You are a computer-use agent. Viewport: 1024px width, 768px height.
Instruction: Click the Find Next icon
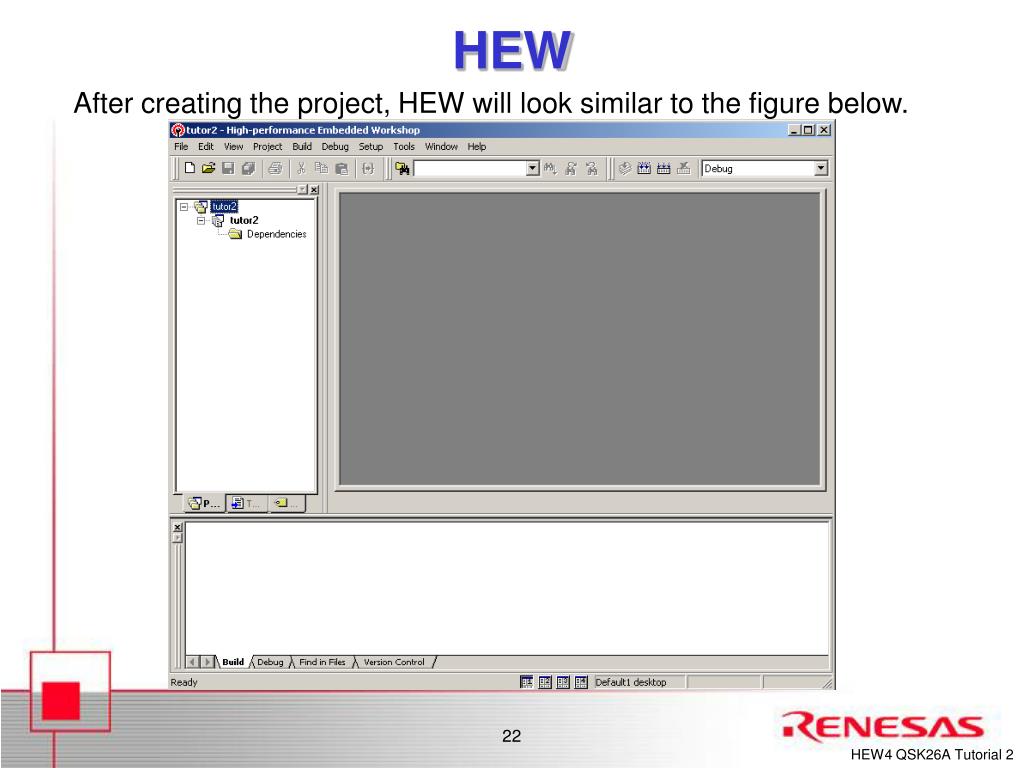[x=571, y=168]
